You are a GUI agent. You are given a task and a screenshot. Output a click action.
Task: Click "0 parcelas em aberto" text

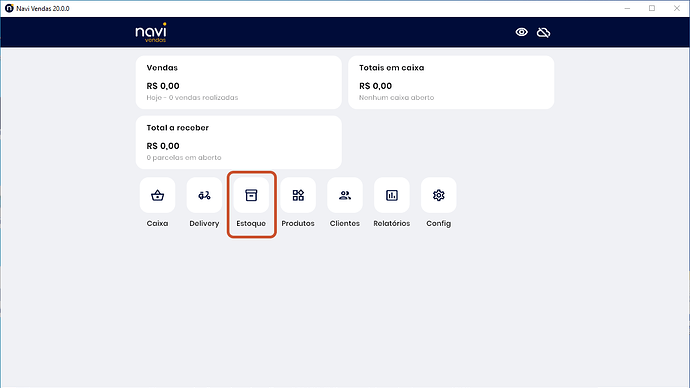(184, 157)
